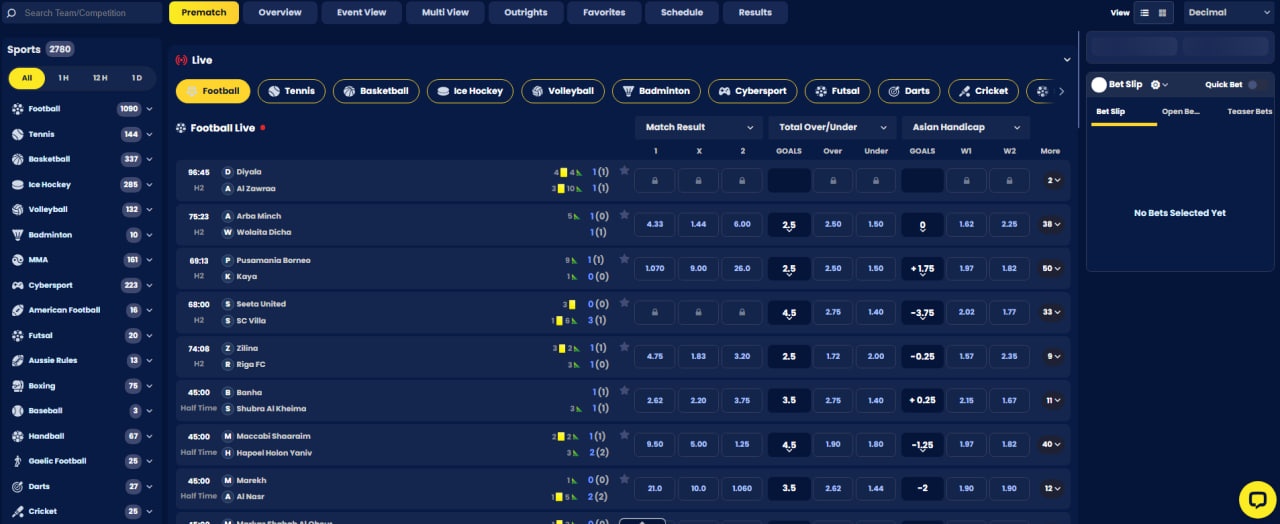1280x524 pixels.
Task: Select live Darts chip
Action: pos(909,91)
